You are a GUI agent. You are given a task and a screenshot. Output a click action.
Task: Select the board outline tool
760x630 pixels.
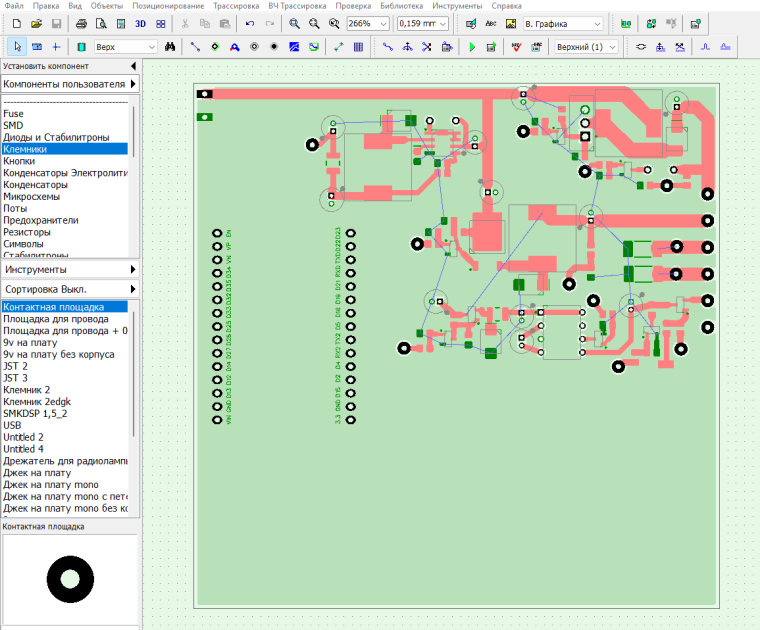[x=314, y=47]
